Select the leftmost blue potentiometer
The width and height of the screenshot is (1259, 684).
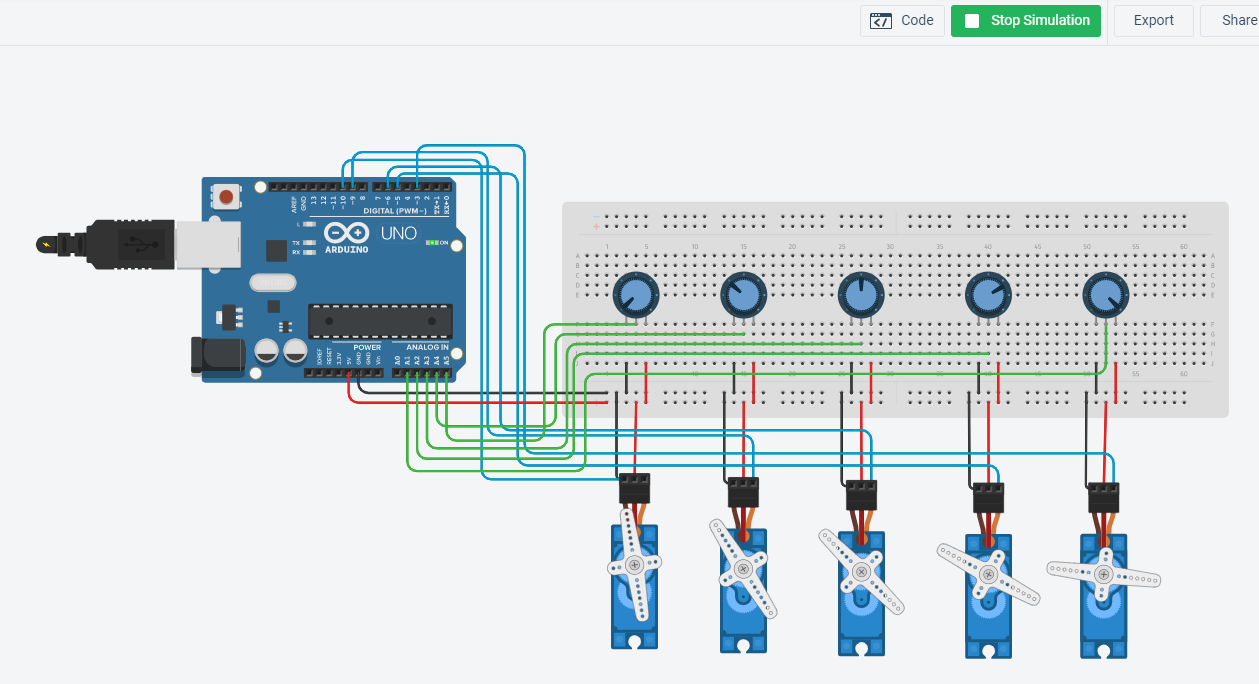point(635,292)
